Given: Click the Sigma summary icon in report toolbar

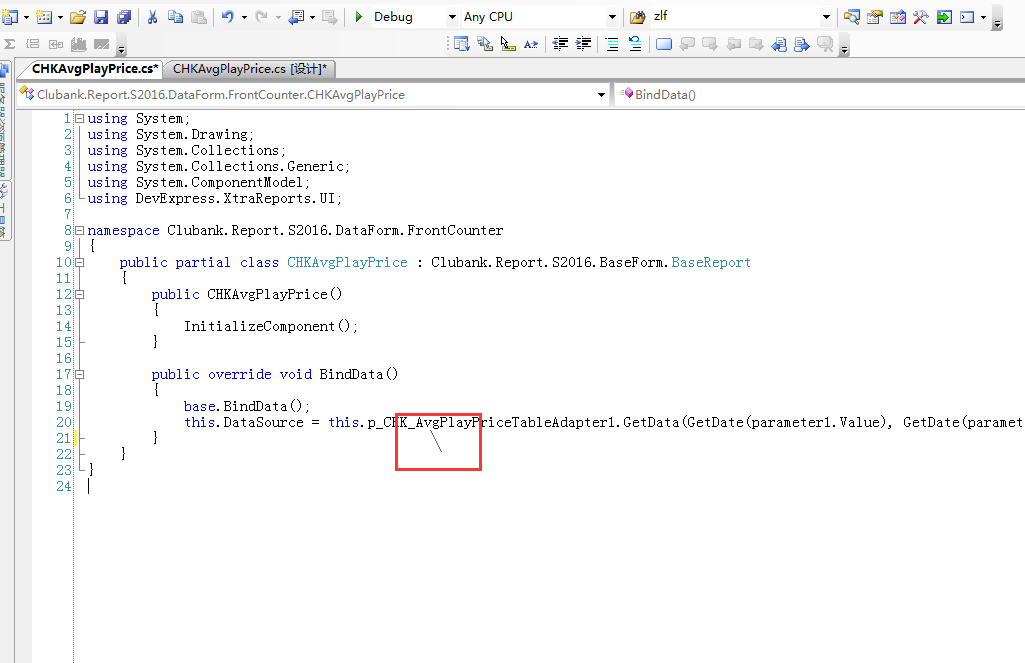Looking at the screenshot, I should 10,44.
